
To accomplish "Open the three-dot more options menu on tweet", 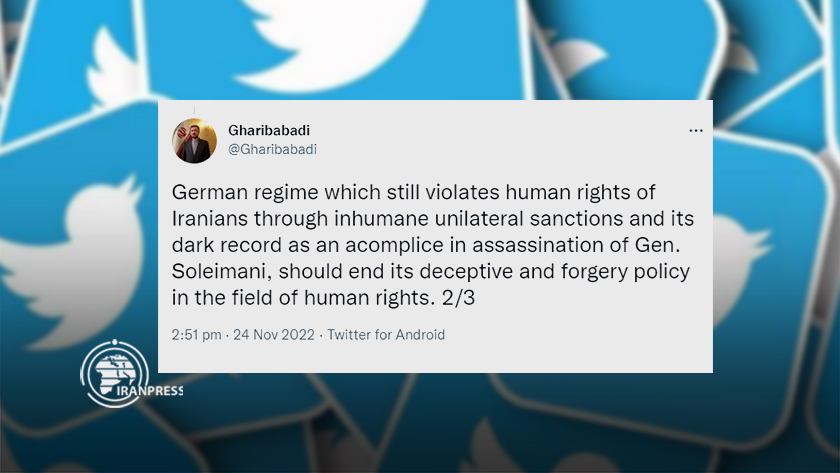I will click(x=695, y=131).
